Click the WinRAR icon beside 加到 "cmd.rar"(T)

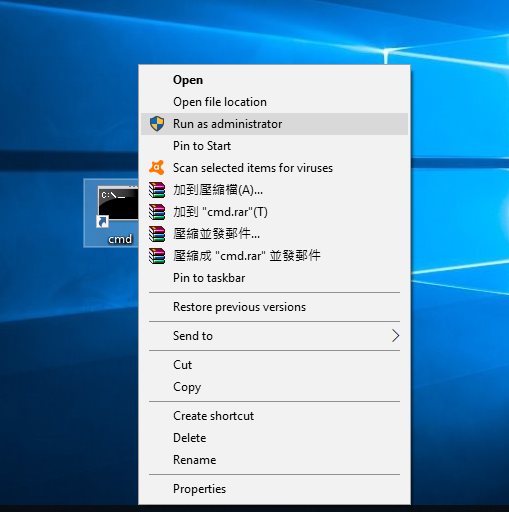[157, 212]
